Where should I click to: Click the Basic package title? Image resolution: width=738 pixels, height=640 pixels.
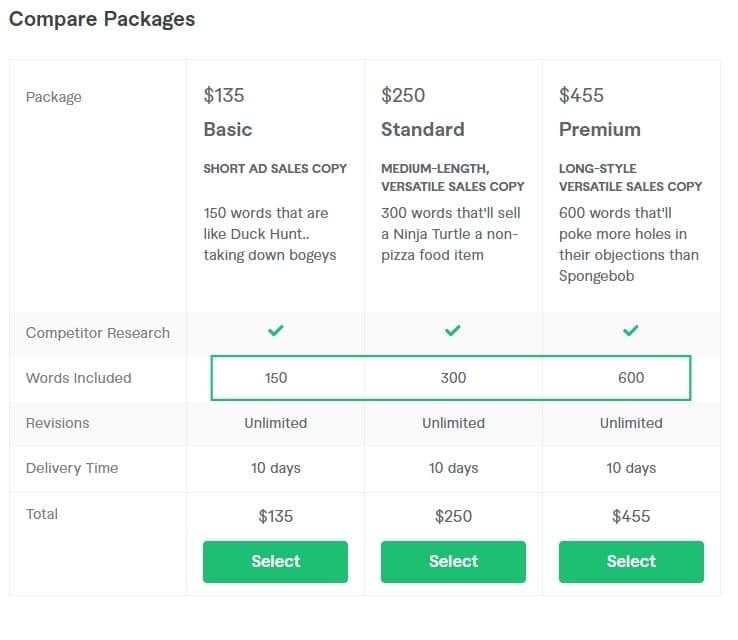(x=228, y=129)
